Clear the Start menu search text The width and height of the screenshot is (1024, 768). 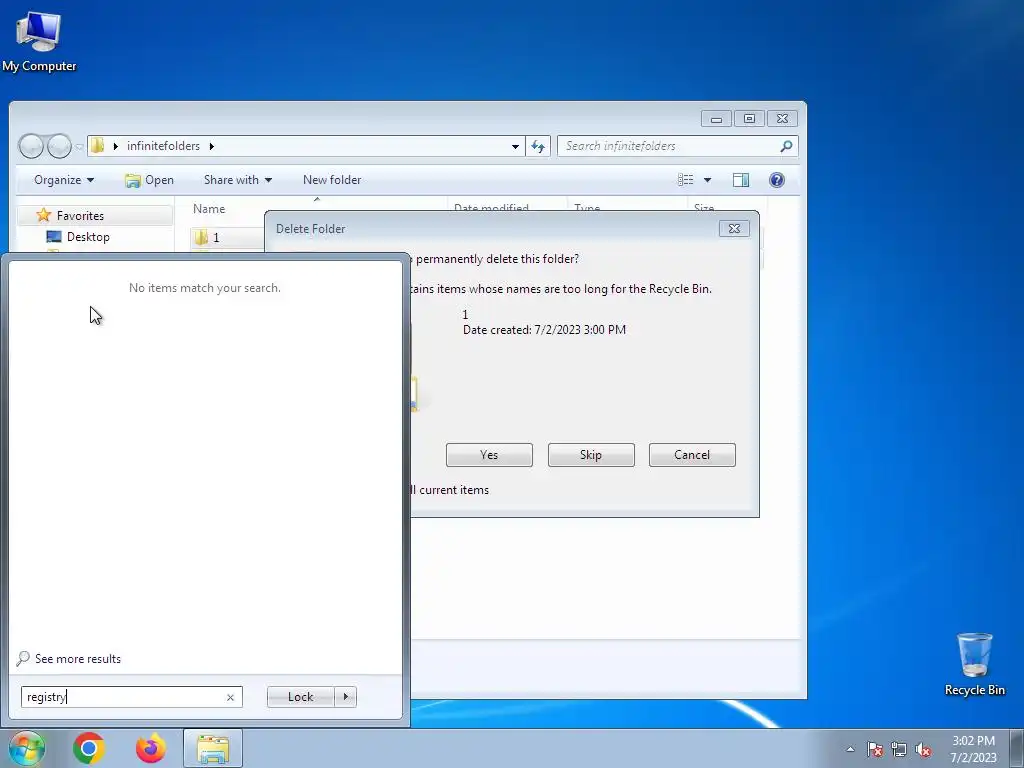click(x=231, y=697)
